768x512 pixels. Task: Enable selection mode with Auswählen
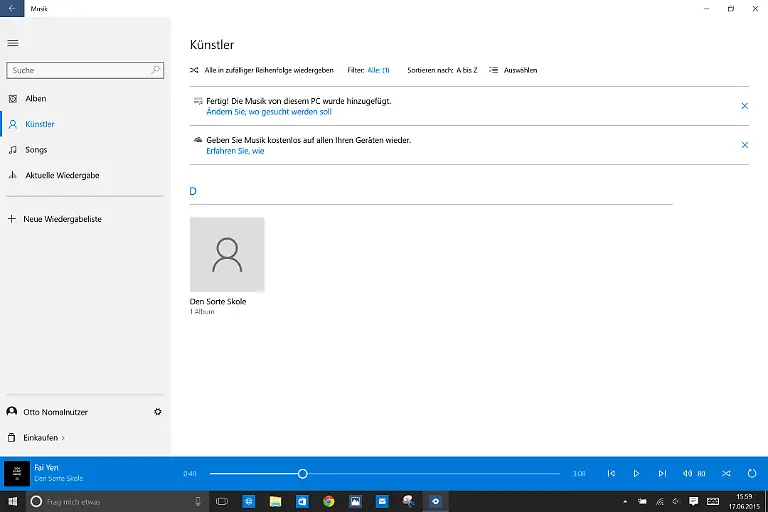(513, 70)
